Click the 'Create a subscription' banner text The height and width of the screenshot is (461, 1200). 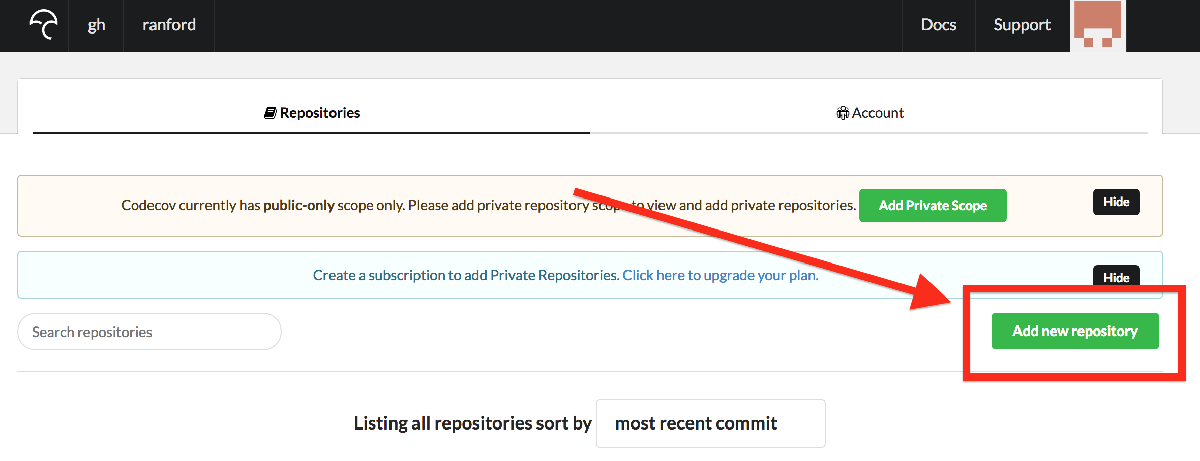click(x=465, y=275)
